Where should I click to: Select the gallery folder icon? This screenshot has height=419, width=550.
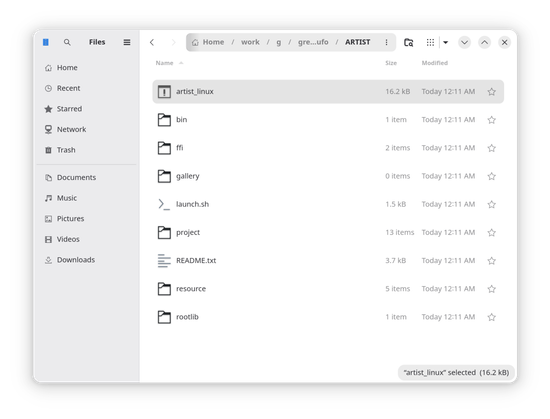[x=164, y=176]
